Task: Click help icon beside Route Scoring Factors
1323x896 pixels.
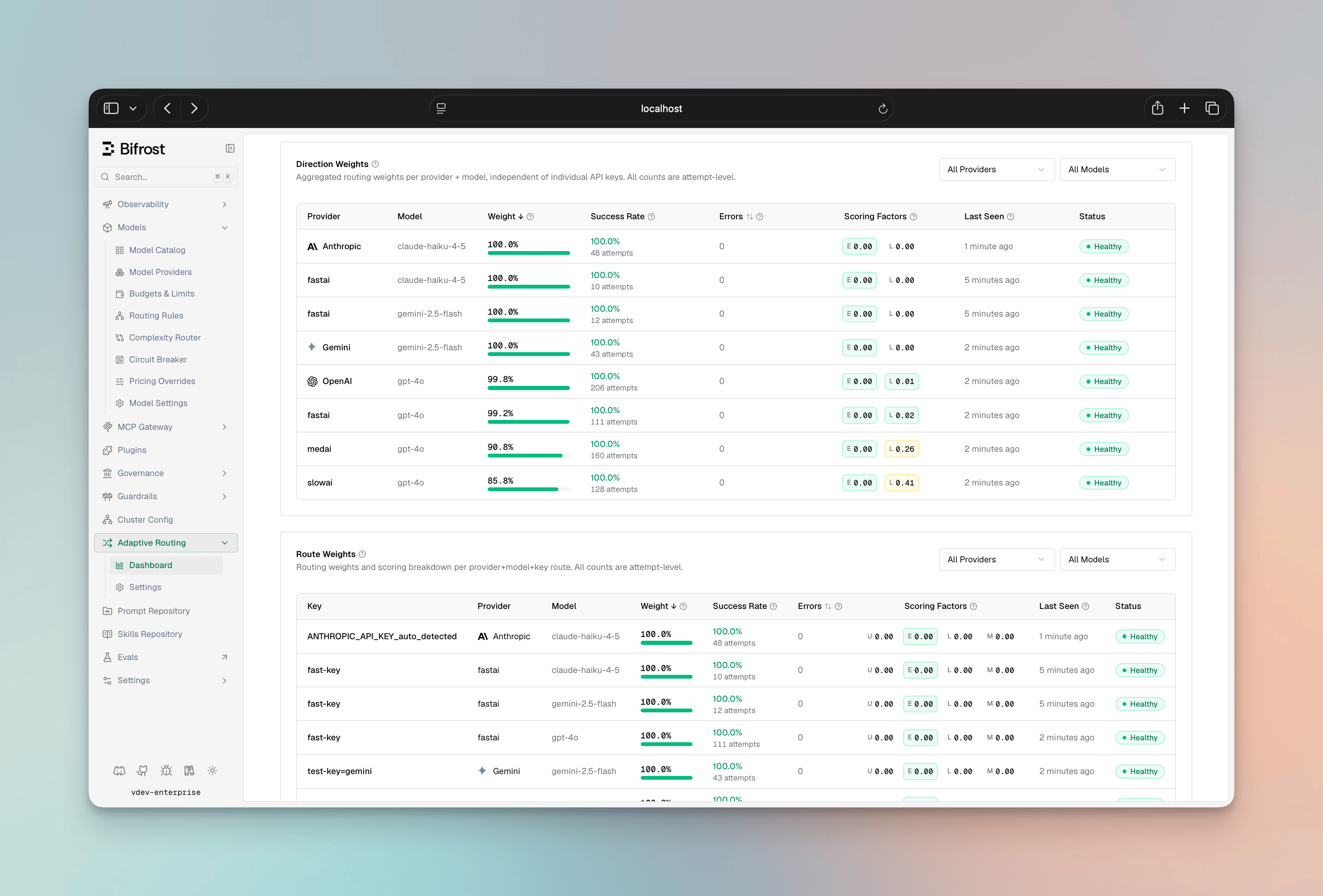Action: (x=973, y=606)
